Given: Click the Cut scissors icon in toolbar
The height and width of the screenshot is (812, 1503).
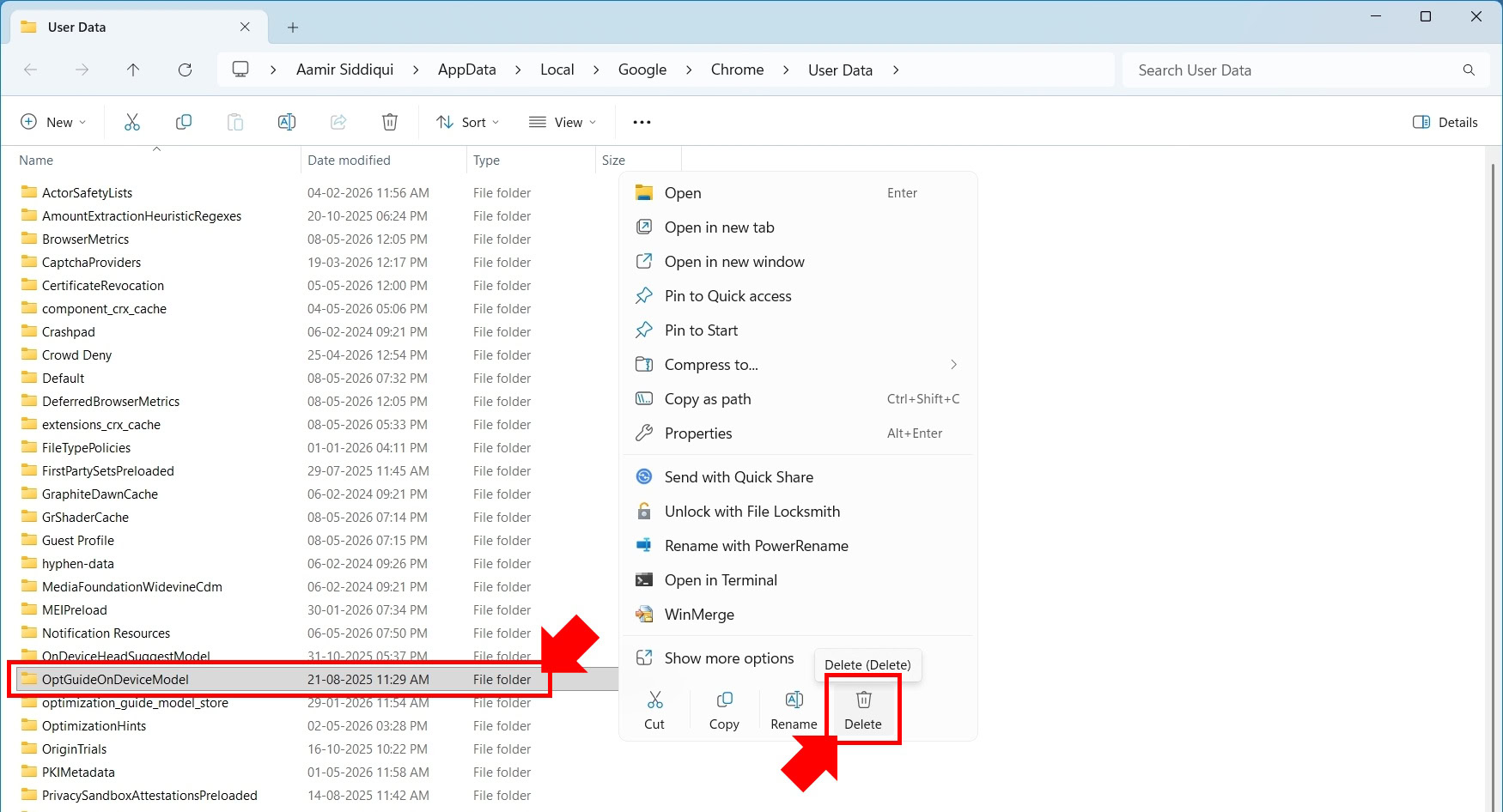Looking at the screenshot, I should (132, 122).
